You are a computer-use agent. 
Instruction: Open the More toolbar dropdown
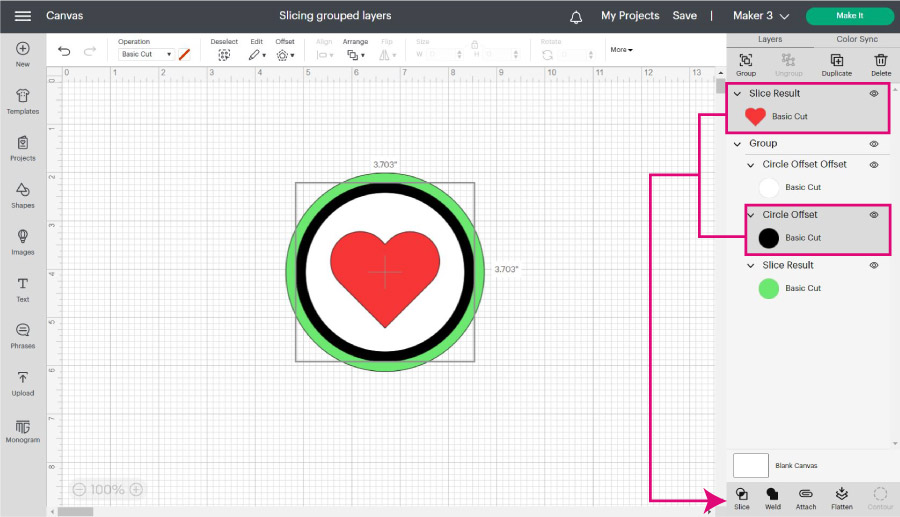point(622,50)
